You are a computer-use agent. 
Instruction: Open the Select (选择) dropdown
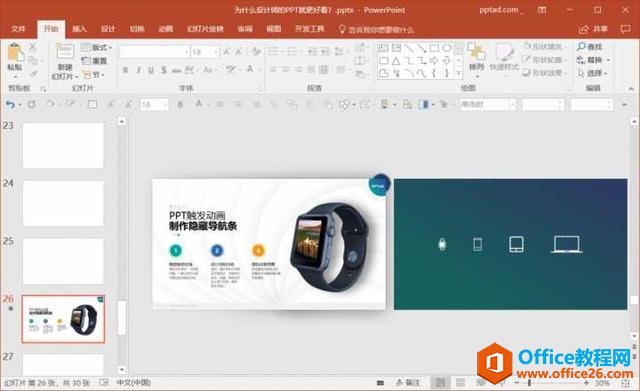[x=593, y=73]
